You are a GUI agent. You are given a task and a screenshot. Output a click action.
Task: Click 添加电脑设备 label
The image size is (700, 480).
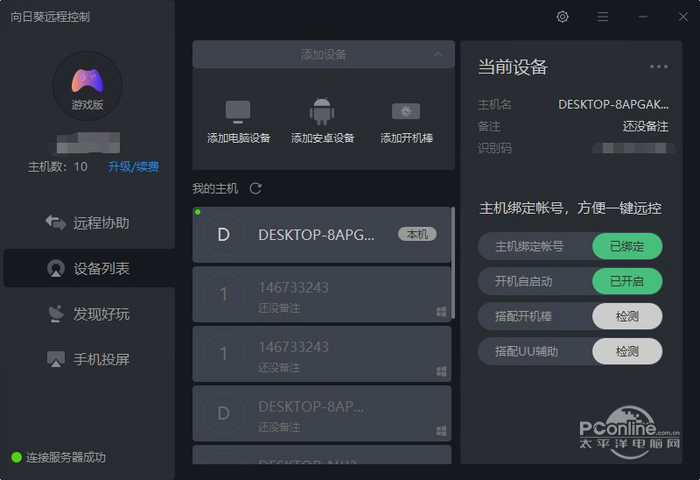(x=238, y=138)
